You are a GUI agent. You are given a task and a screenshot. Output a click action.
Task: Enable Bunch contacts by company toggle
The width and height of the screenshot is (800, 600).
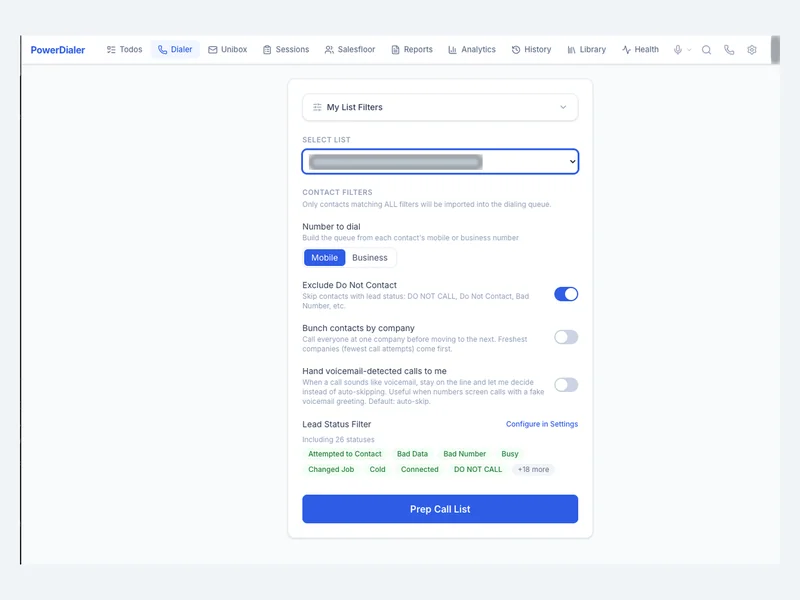coord(566,337)
